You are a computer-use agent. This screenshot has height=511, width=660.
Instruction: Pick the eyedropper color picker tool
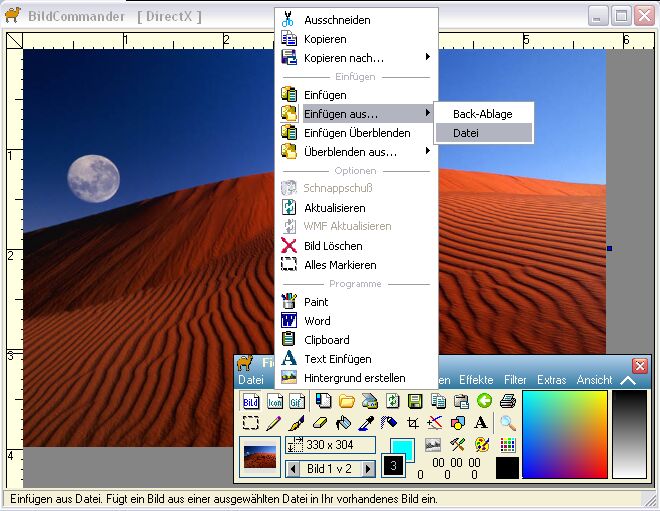click(x=366, y=423)
